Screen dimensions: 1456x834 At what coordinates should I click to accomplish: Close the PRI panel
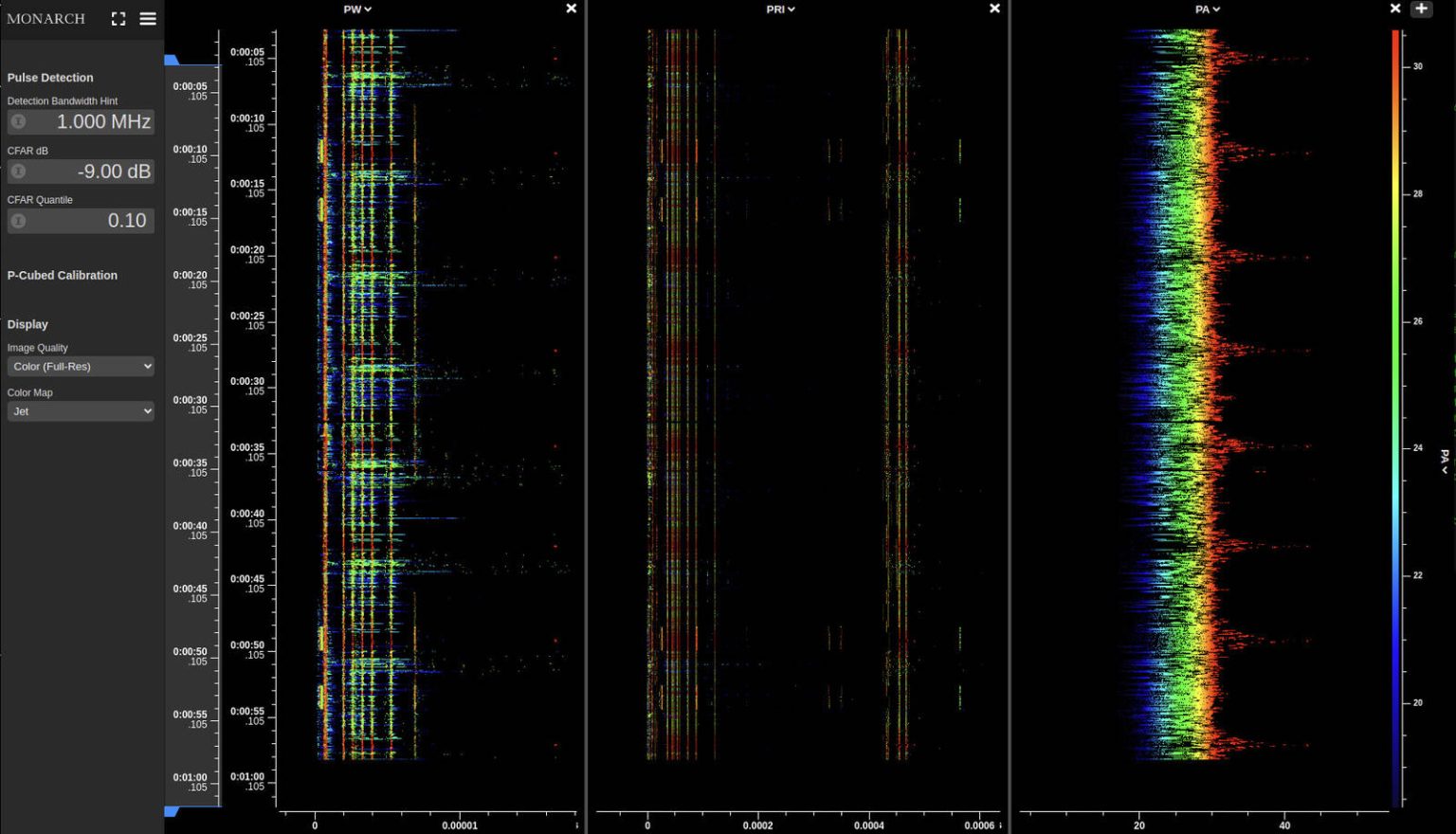[x=993, y=9]
